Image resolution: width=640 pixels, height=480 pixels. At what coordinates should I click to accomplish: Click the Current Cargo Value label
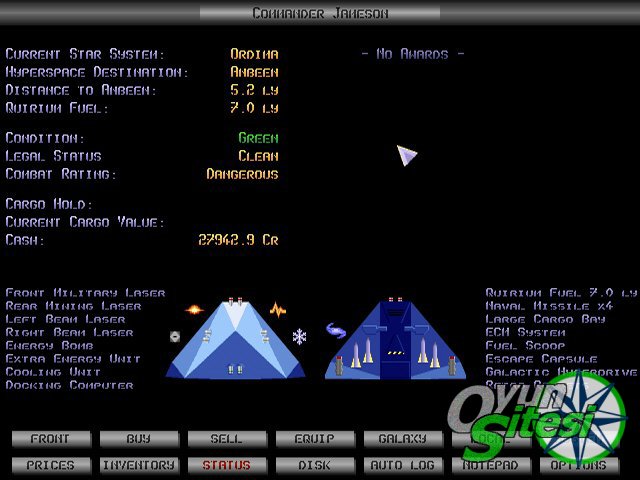85,222
